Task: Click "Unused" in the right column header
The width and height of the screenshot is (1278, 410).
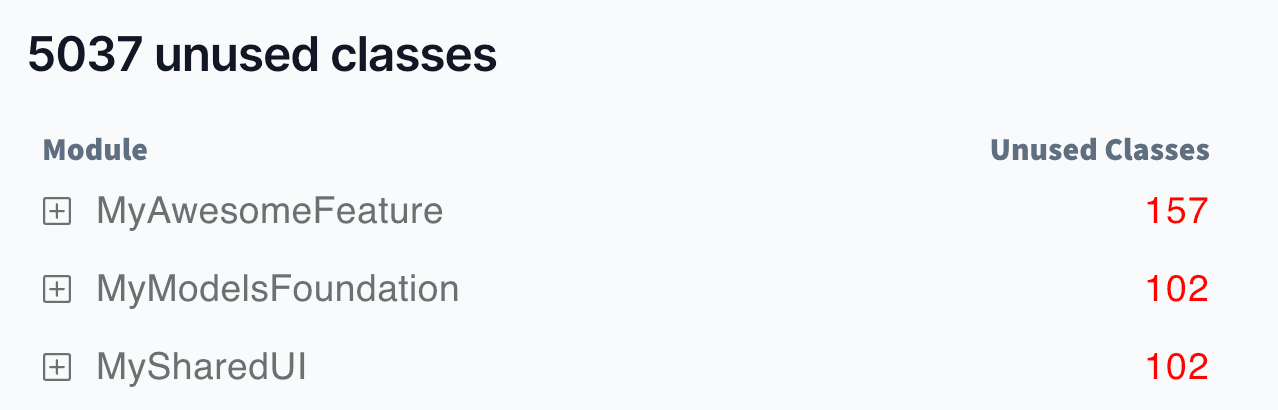Action: tap(1042, 150)
